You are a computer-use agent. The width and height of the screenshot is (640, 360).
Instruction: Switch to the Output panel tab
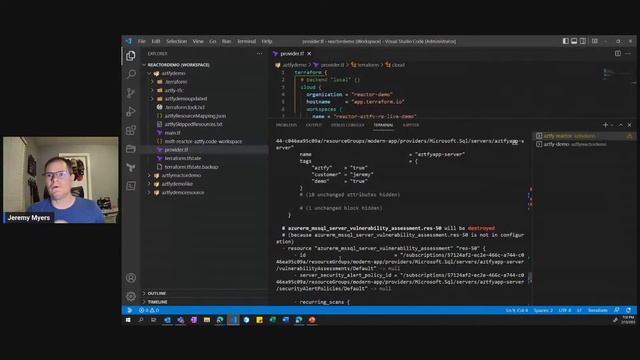coord(314,125)
